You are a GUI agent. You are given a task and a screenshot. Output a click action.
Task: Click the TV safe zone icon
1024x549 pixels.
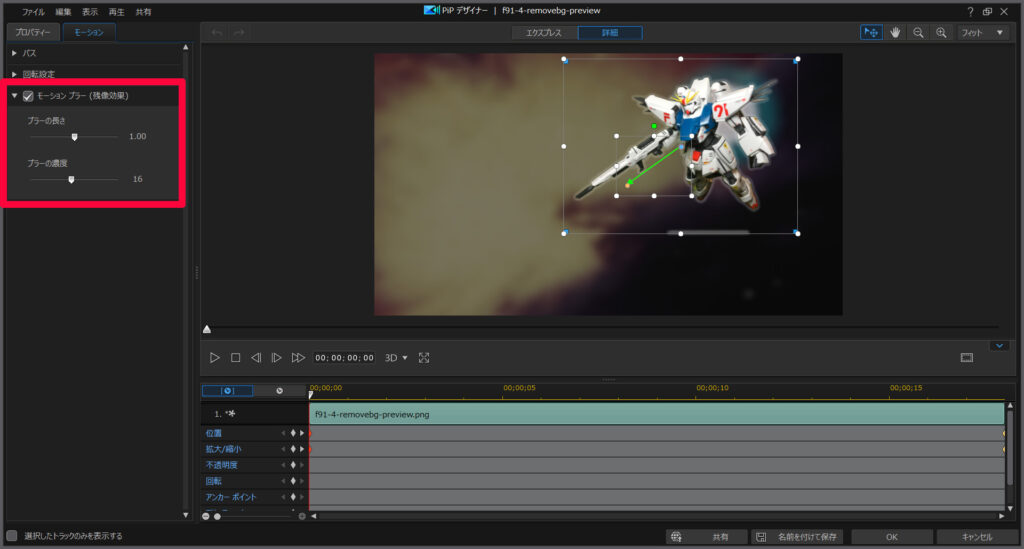pos(967,358)
